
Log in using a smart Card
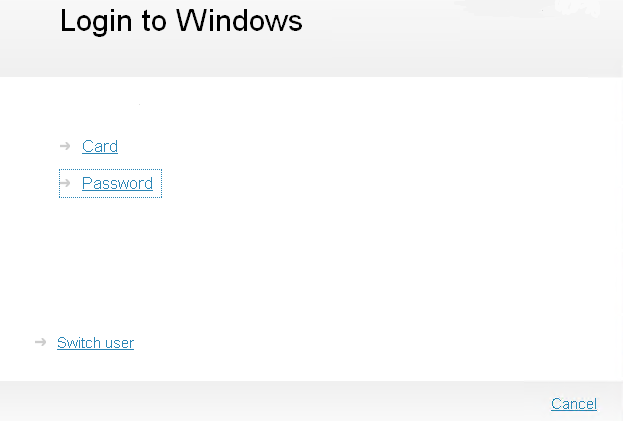pyautogui.click(x=100, y=146)
